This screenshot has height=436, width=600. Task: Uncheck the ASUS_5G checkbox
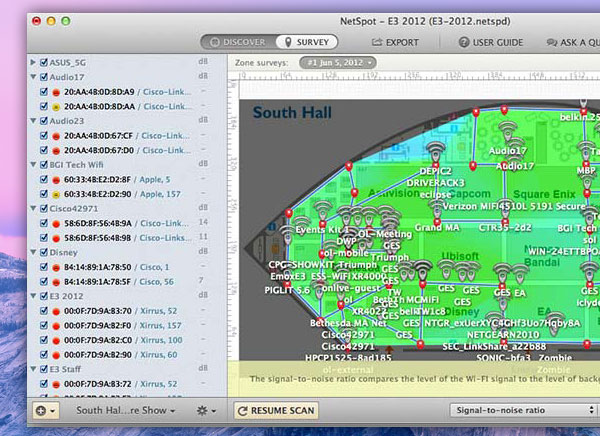coord(44,62)
